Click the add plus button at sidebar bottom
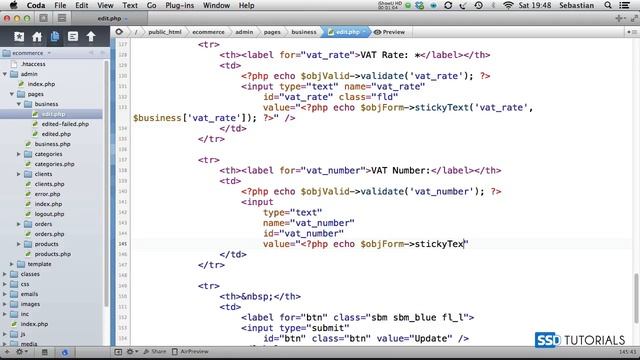The image size is (640, 360). point(7,351)
